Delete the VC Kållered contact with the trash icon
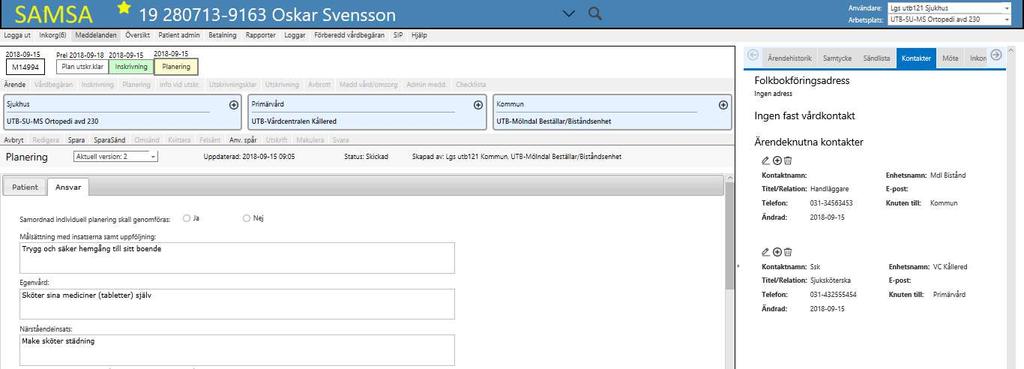The height and width of the screenshot is (369, 1024). pyautogui.click(x=788, y=252)
